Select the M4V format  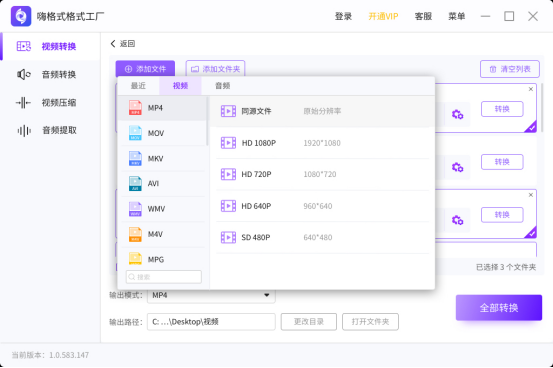pos(162,234)
